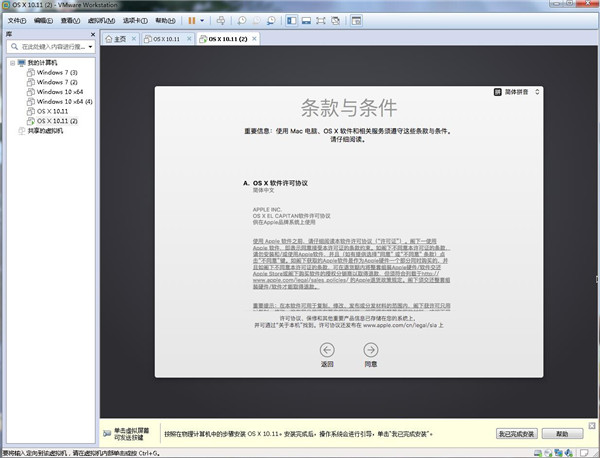This screenshot has height=458, width=600.
Task: Select Windows 10 x64 (4) virtual machine
Action: pyautogui.click(x=60, y=102)
